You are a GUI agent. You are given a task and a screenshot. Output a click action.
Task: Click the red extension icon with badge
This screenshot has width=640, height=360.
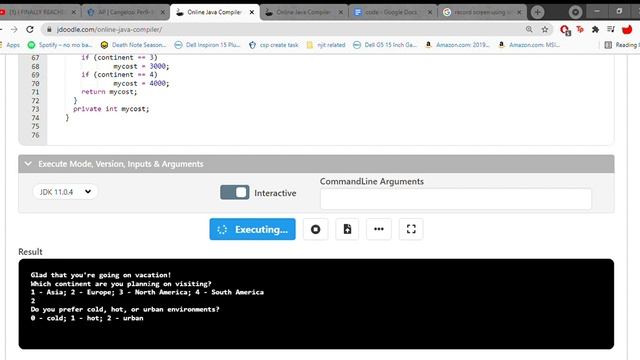(565, 30)
